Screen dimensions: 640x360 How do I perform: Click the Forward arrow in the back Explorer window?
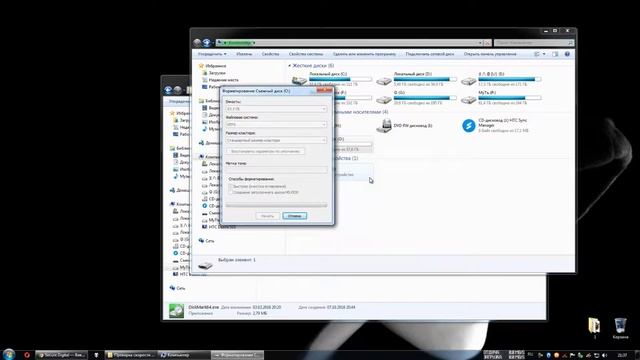point(178,90)
